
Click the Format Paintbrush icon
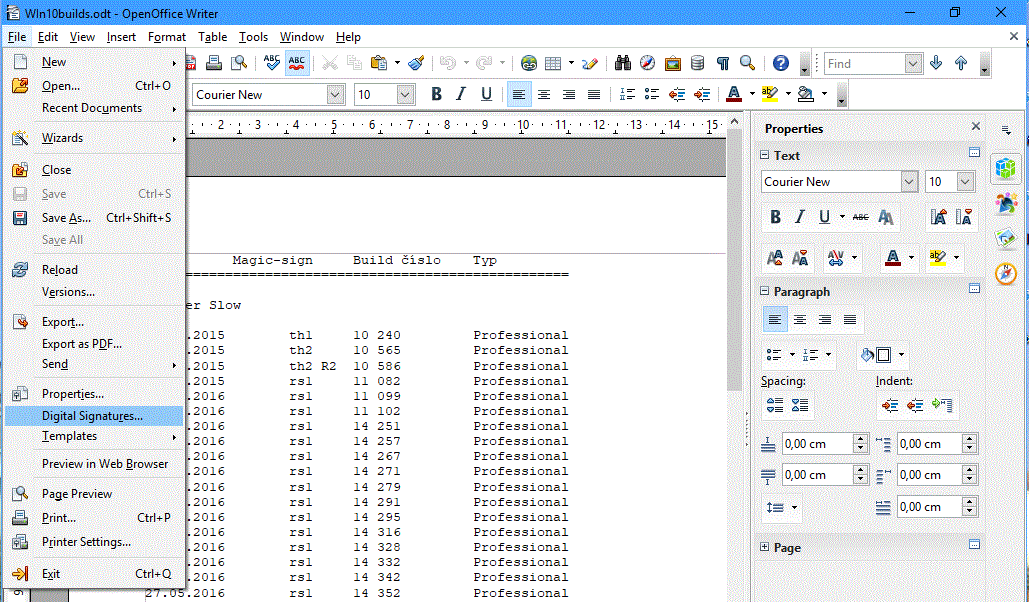[416, 63]
